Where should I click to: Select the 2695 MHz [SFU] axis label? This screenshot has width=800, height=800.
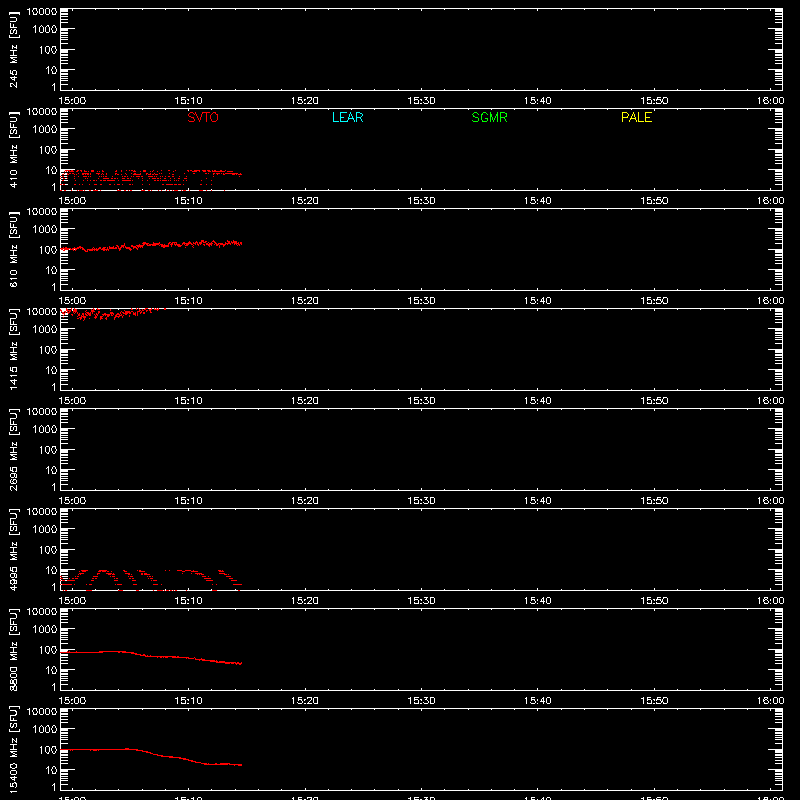pyautogui.click(x=13, y=449)
